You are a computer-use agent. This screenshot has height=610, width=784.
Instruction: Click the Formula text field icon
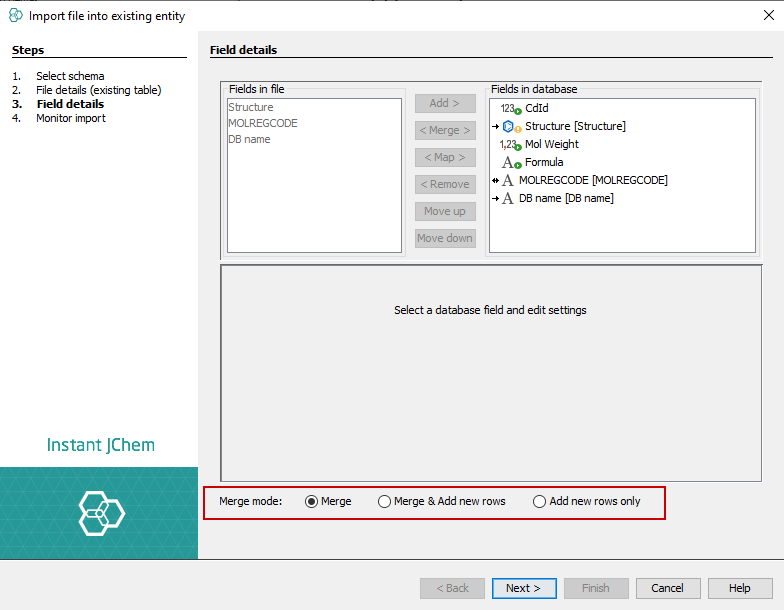tap(511, 163)
